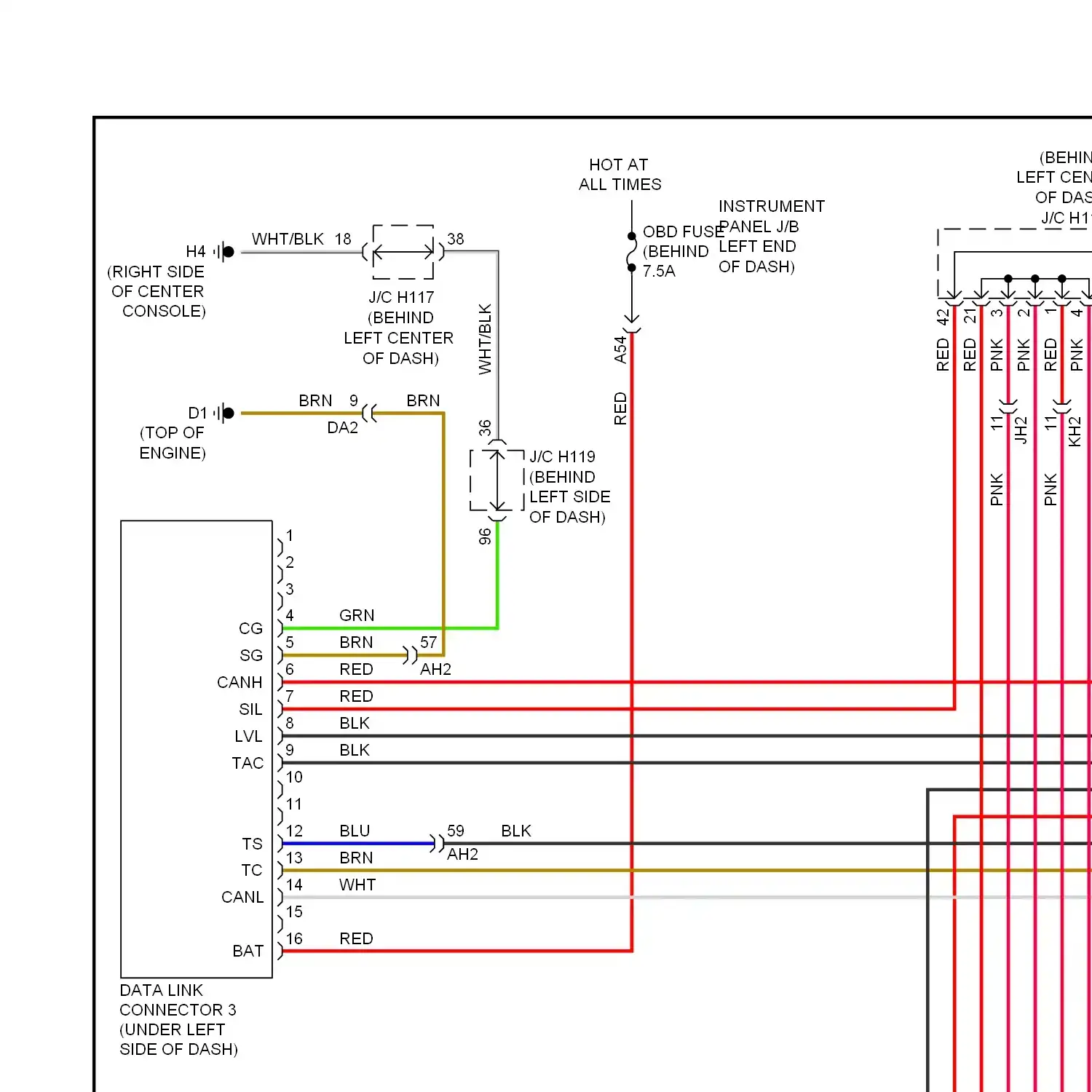This screenshot has height=1092, width=1092.
Task: Click the CG terminal label
Action: (250, 628)
